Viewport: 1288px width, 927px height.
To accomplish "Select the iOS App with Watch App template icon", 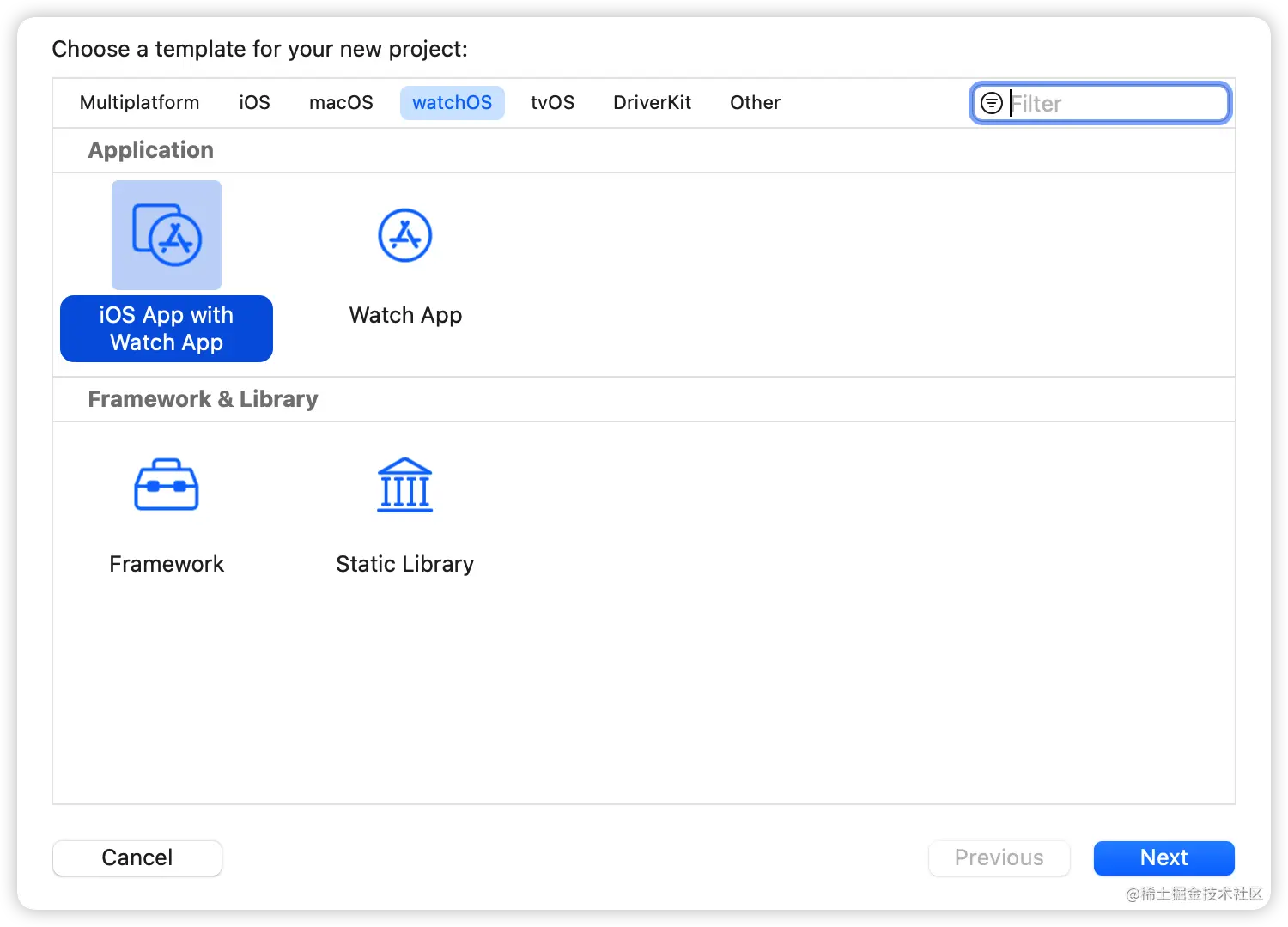I will [x=166, y=234].
